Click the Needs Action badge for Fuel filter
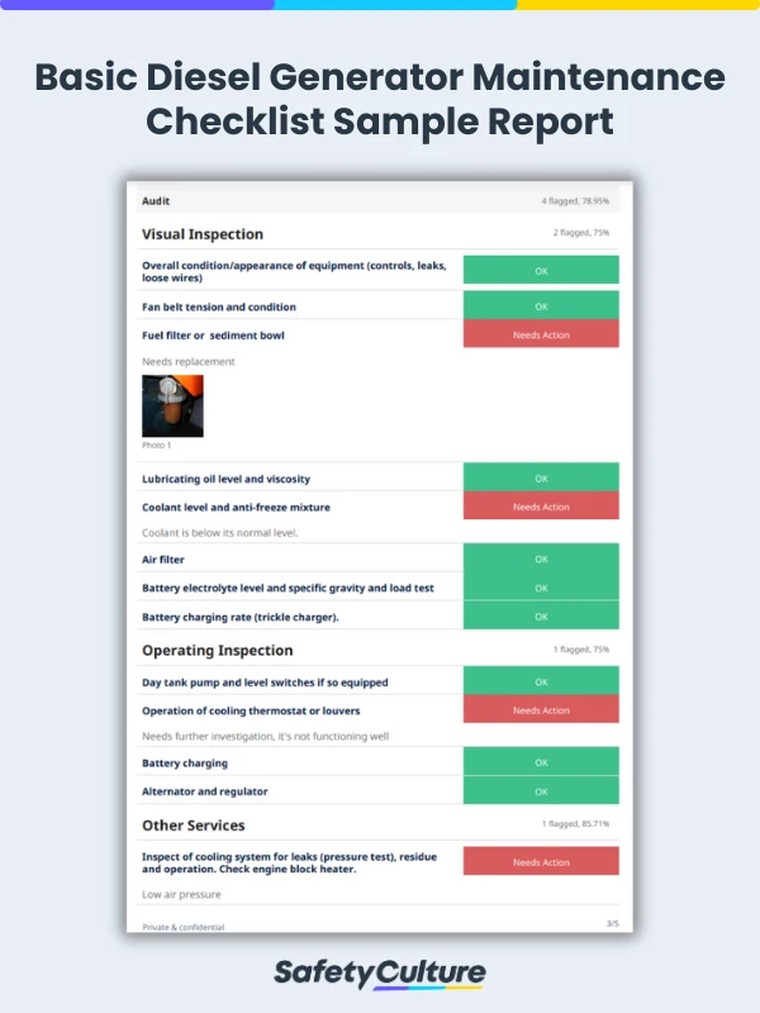 click(541, 335)
